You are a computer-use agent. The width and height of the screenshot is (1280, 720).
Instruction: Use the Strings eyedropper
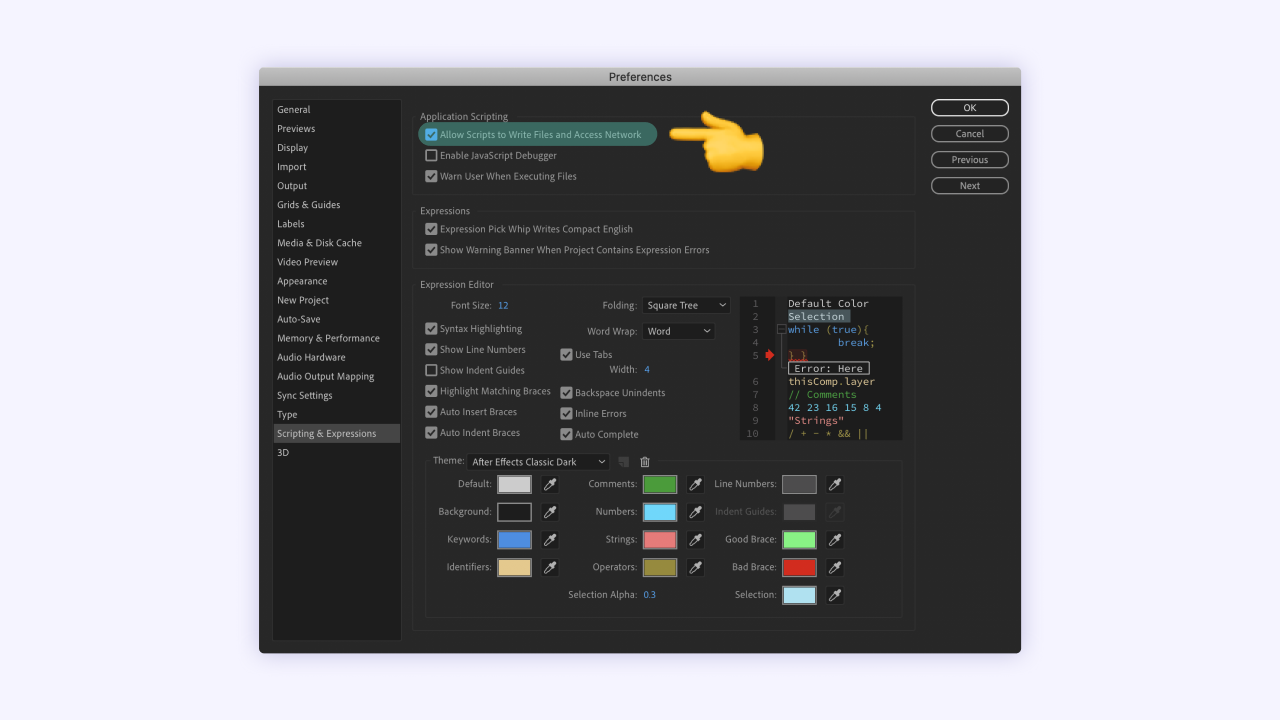pyautogui.click(x=695, y=540)
